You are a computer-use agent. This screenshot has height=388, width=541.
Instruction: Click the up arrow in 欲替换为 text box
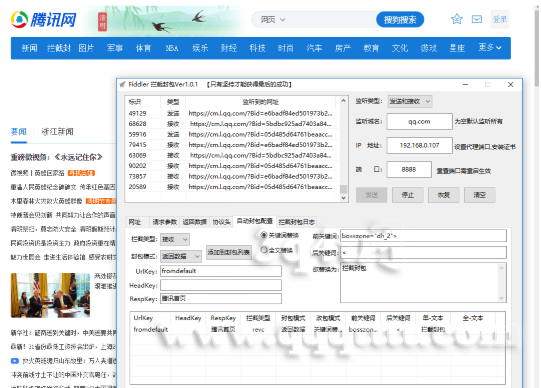pos(501,268)
